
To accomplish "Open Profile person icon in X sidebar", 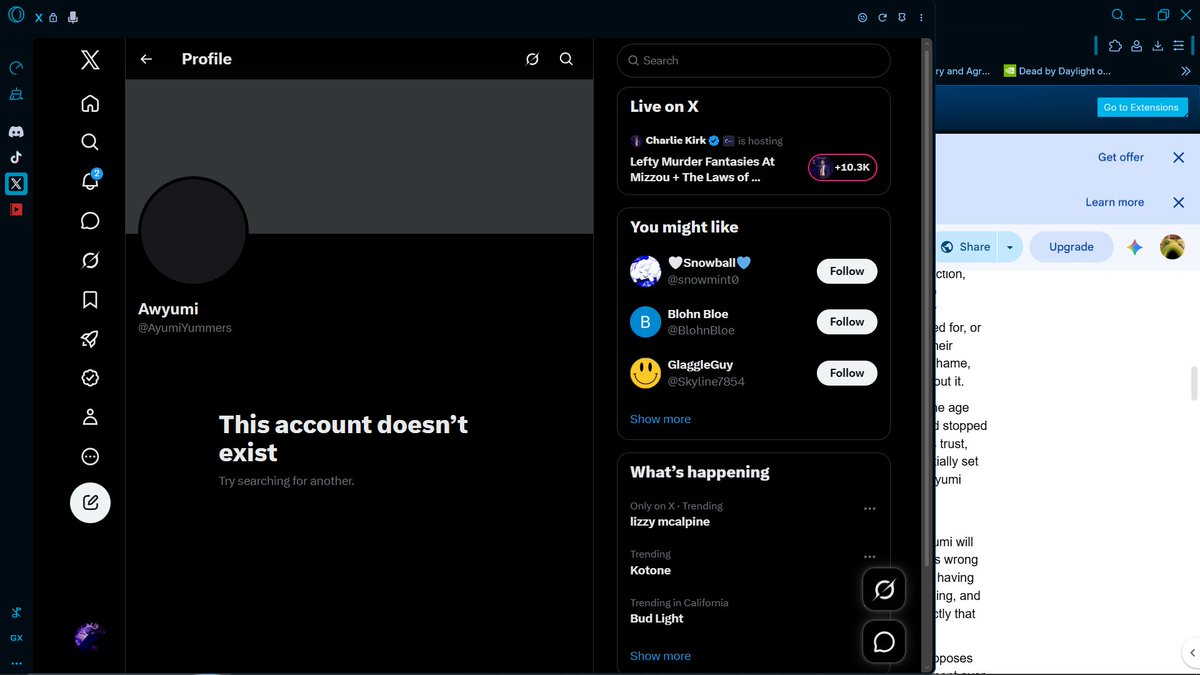I will [90, 417].
